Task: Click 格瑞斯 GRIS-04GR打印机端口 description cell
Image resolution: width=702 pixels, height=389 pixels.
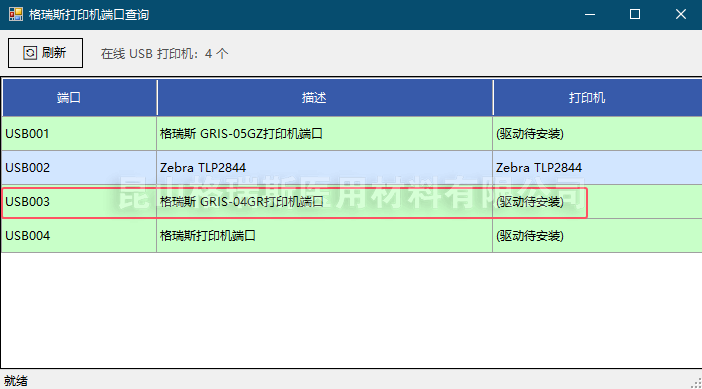Action: 325,201
